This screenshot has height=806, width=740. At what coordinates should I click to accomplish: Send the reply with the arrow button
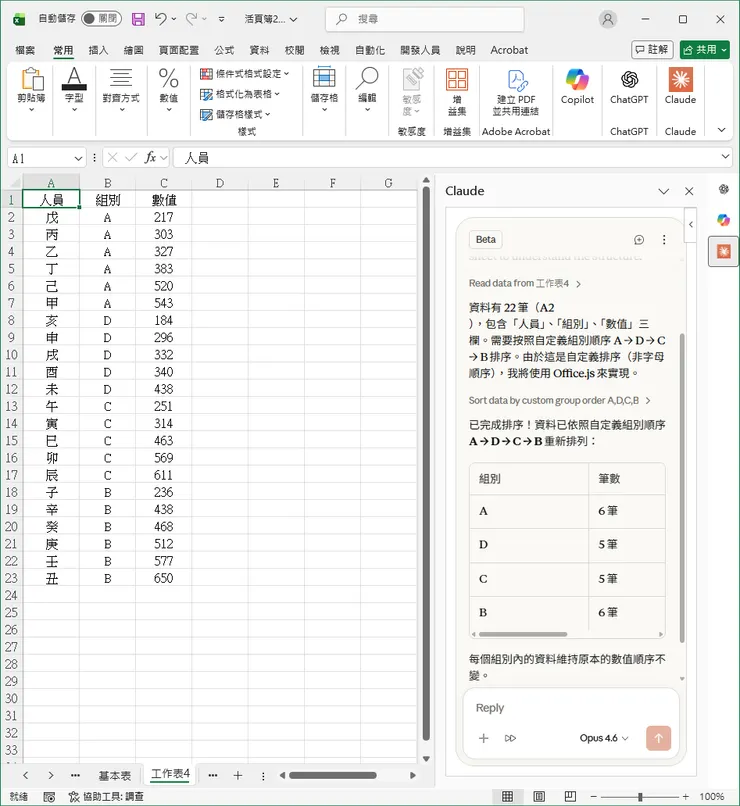coord(658,738)
